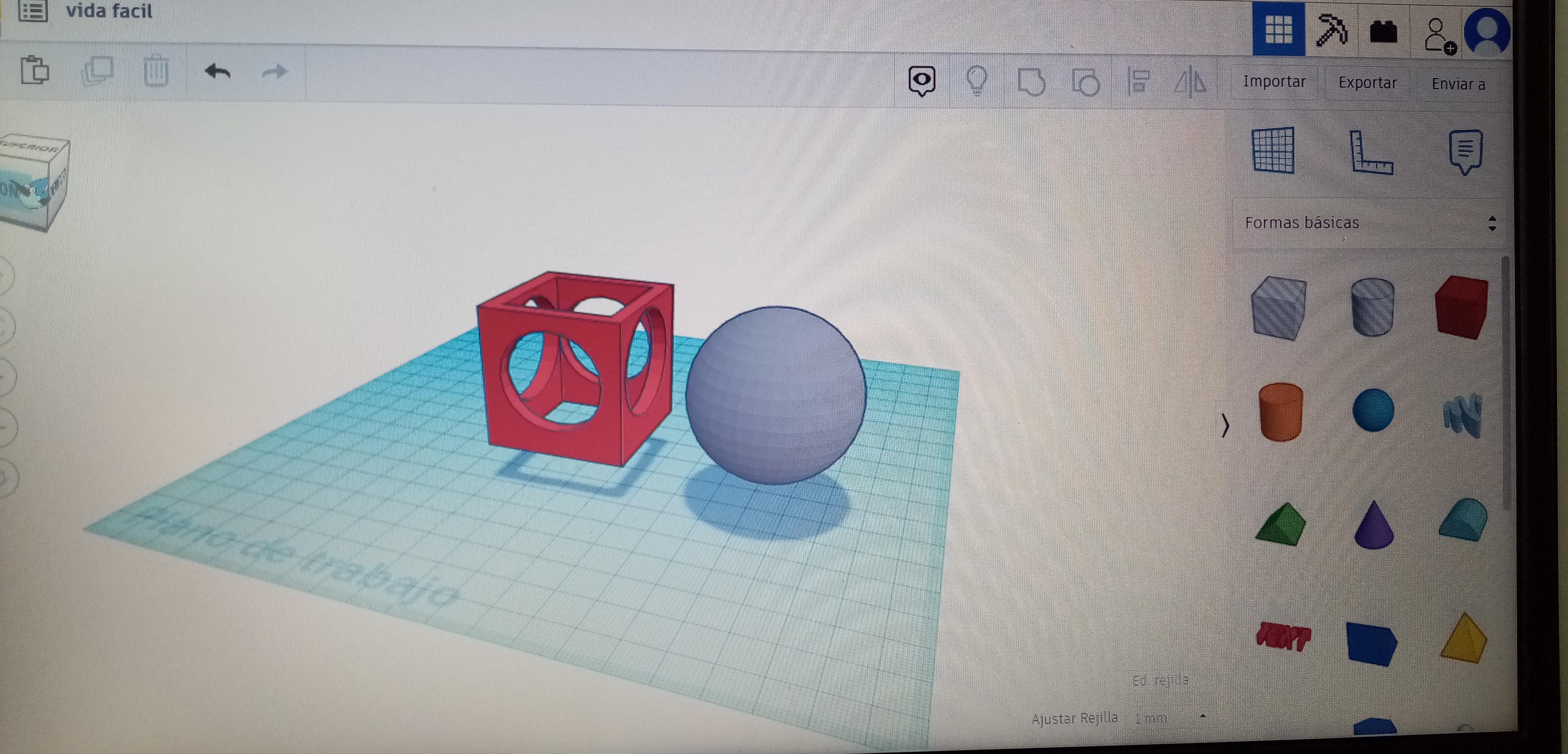Switch to Bricks mode
Viewport: 1568px width, 754px height.
1383,32
